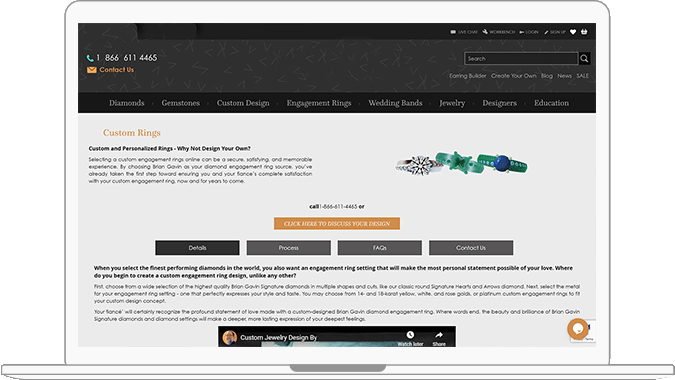This screenshot has width=675, height=380.
Task: Open the Education menu
Action: coord(551,103)
